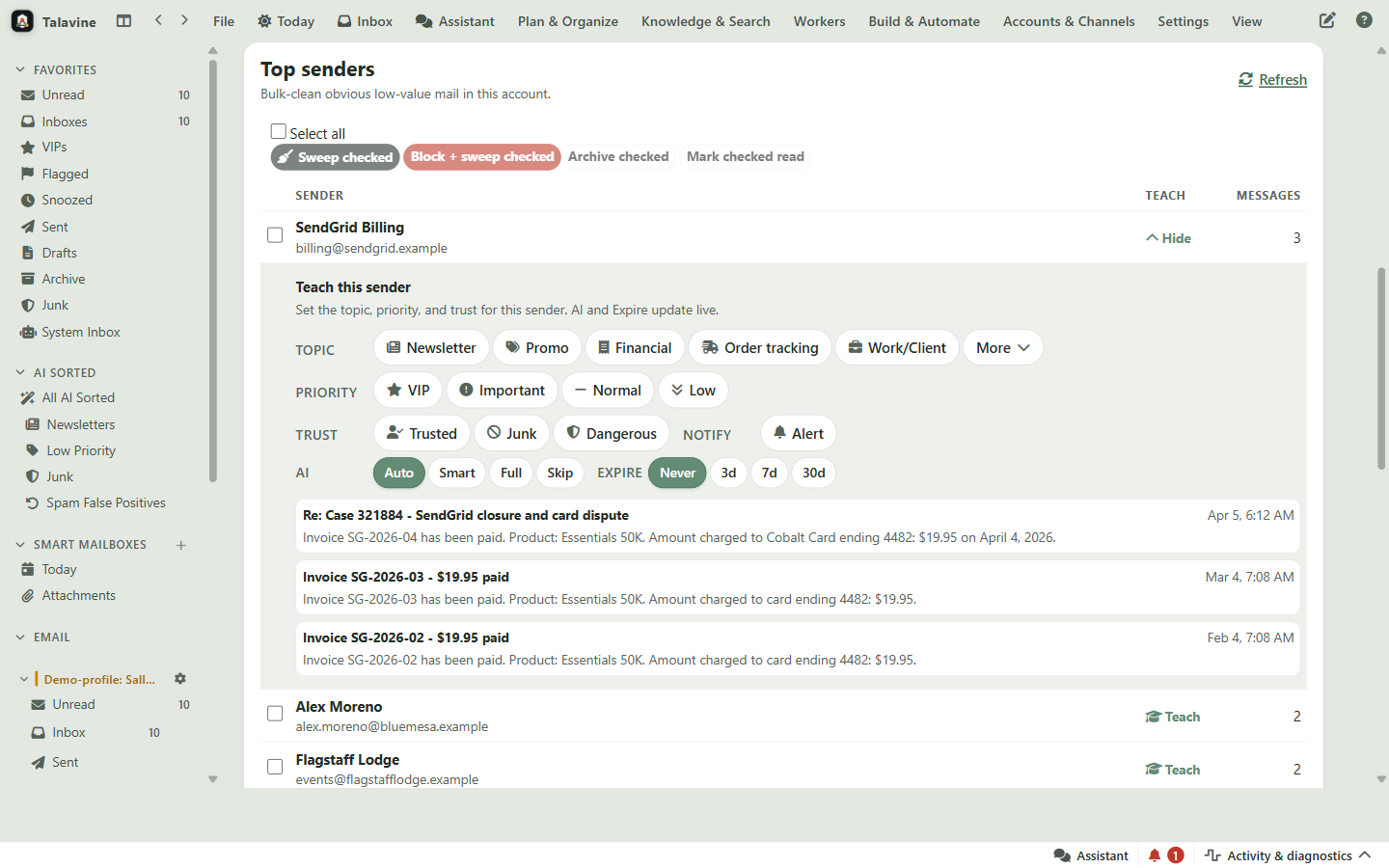
Task: Click Teach for Alex Moreno
Action: (x=1173, y=717)
